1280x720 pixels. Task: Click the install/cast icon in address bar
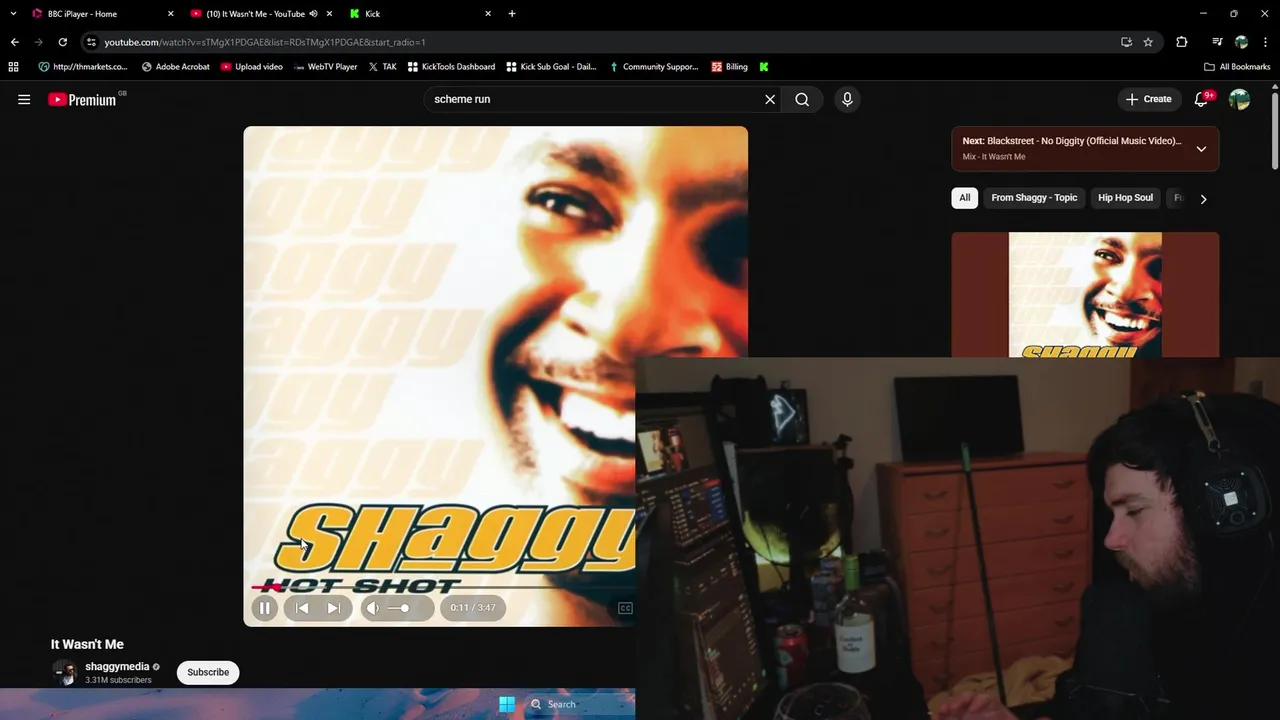point(1126,42)
